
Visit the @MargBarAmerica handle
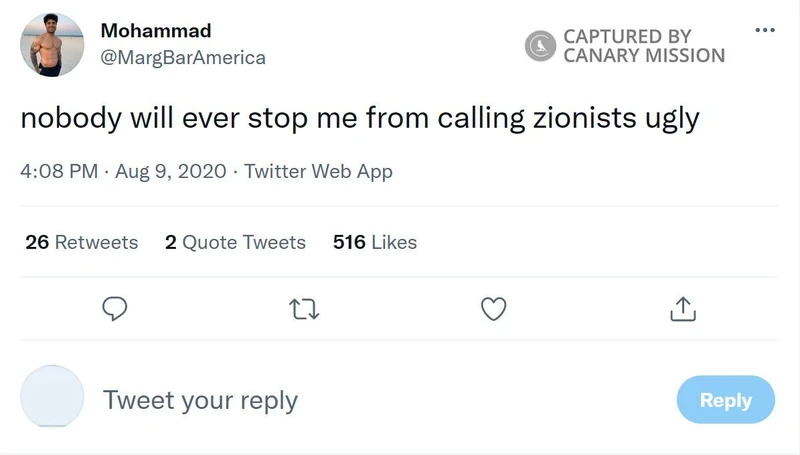[x=183, y=58]
